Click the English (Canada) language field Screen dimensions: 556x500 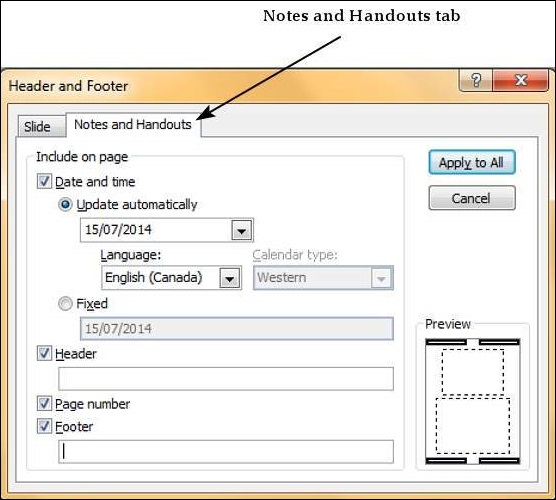coord(172,278)
